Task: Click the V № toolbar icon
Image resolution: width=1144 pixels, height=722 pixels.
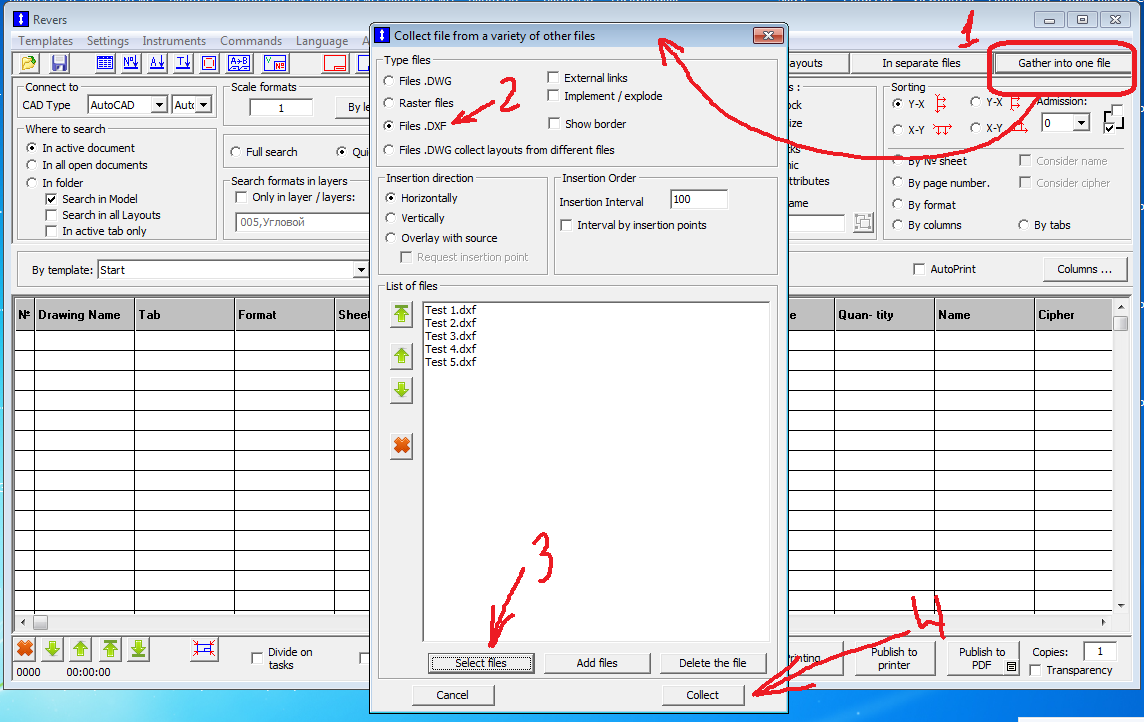Action: pyautogui.click(x=275, y=63)
